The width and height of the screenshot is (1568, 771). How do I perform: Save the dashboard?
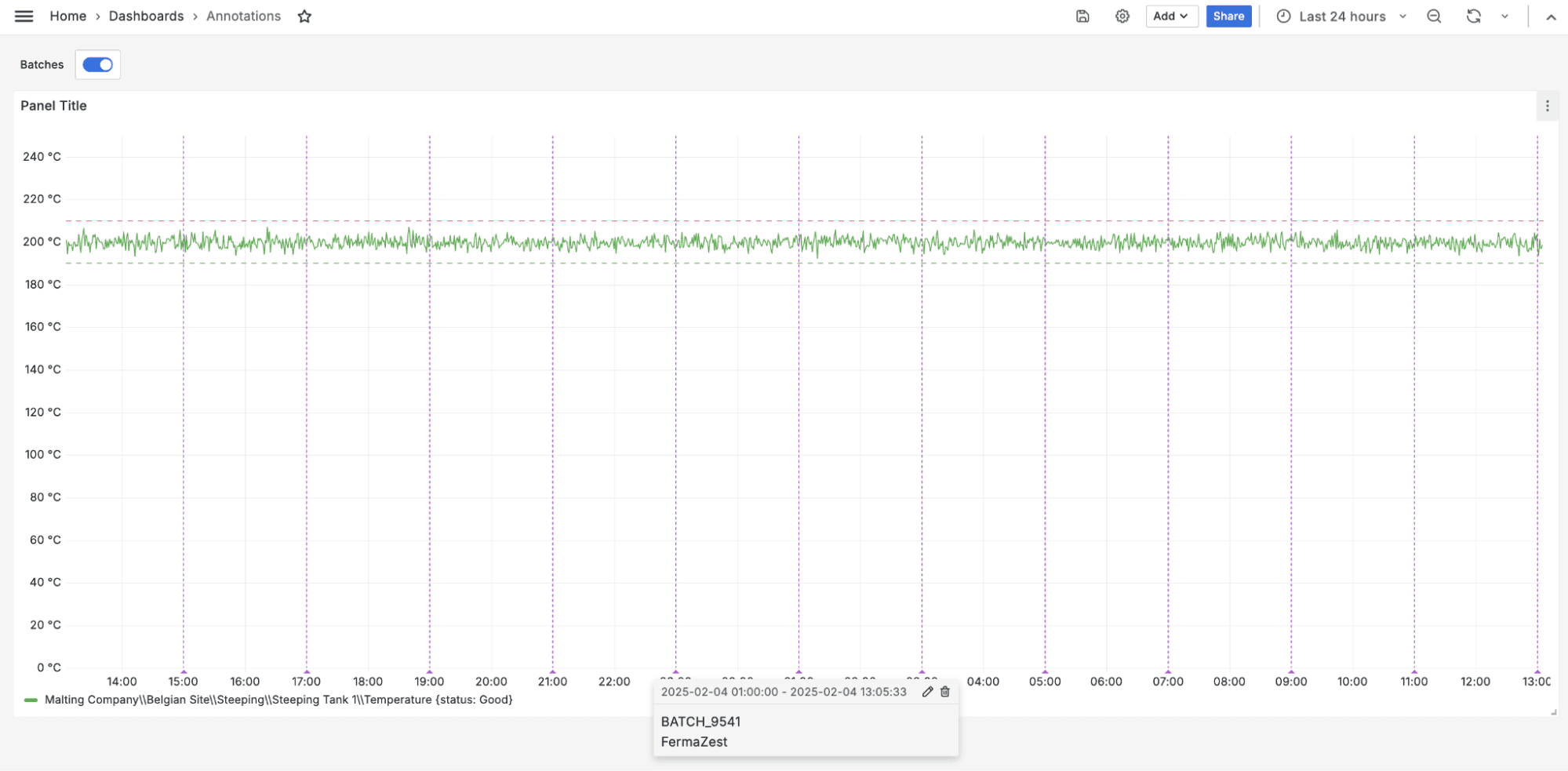click(x=1082, y=16)
